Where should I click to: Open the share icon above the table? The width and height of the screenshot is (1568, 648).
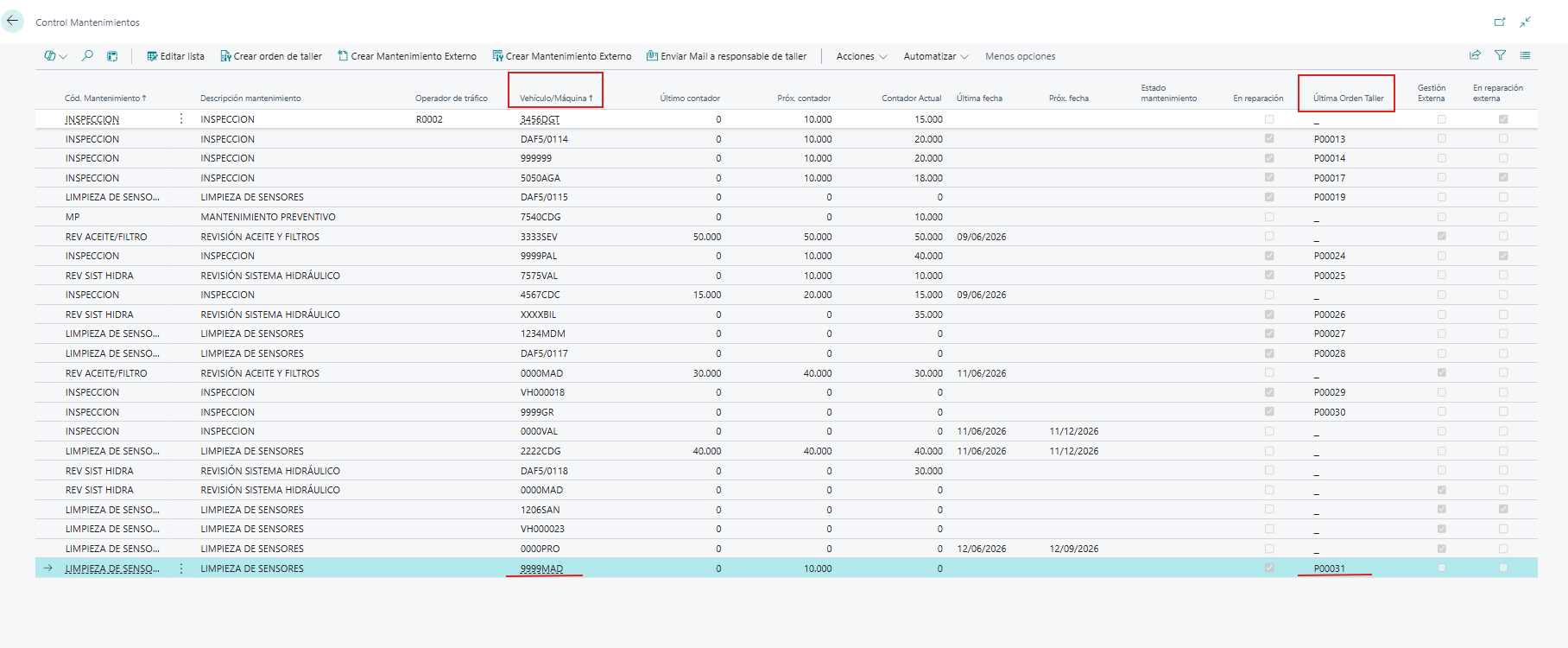point(1475,55)
